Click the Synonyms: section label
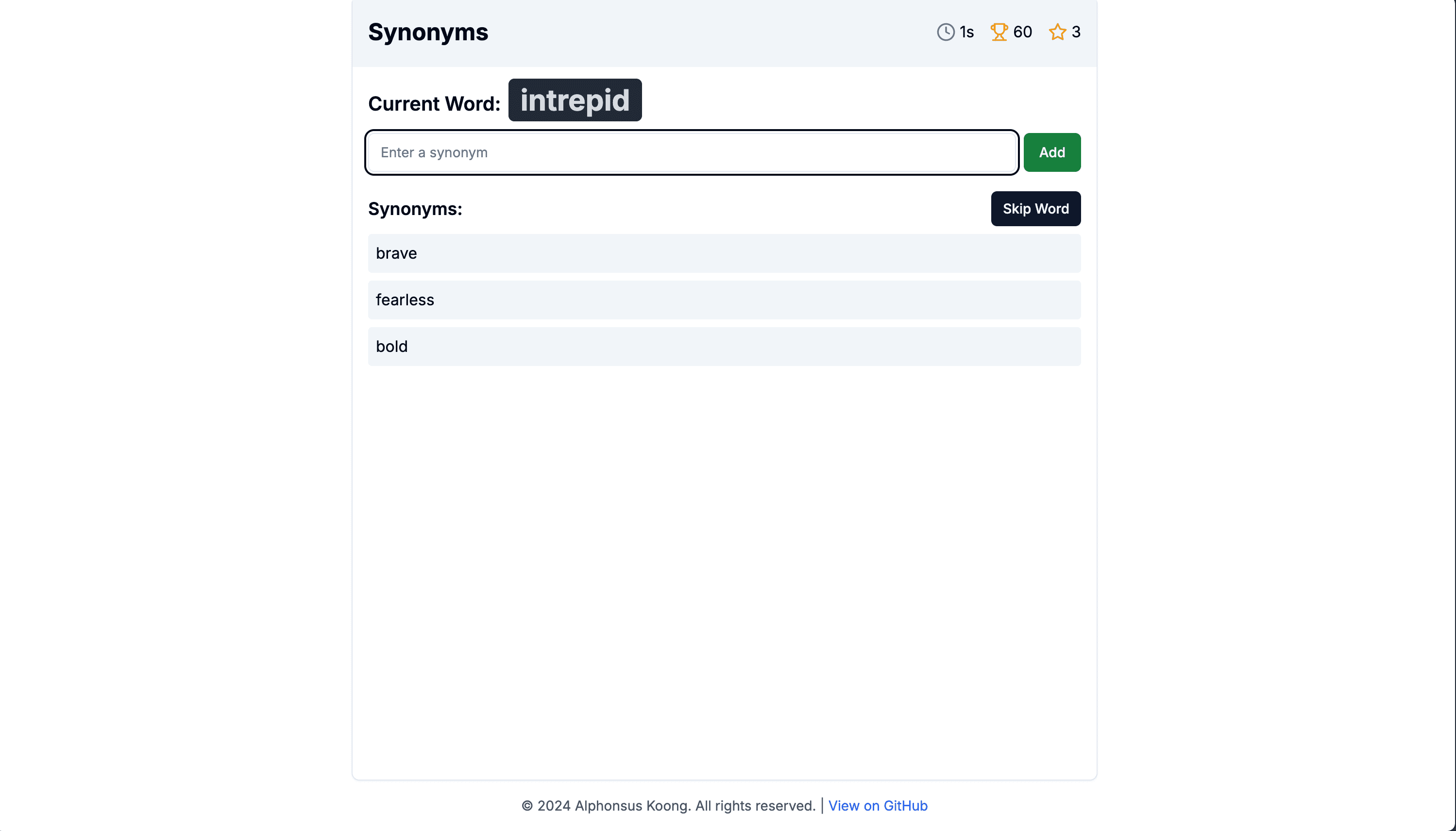Image resolution: width=1456 pixels, height=831 pixels. click(x=415, y=209)
